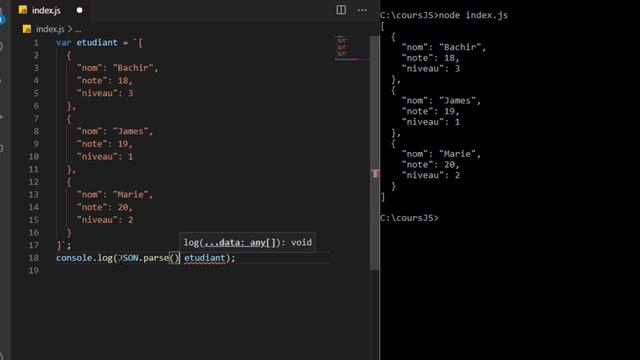Click the JS file icon in tab

[23, 10]
